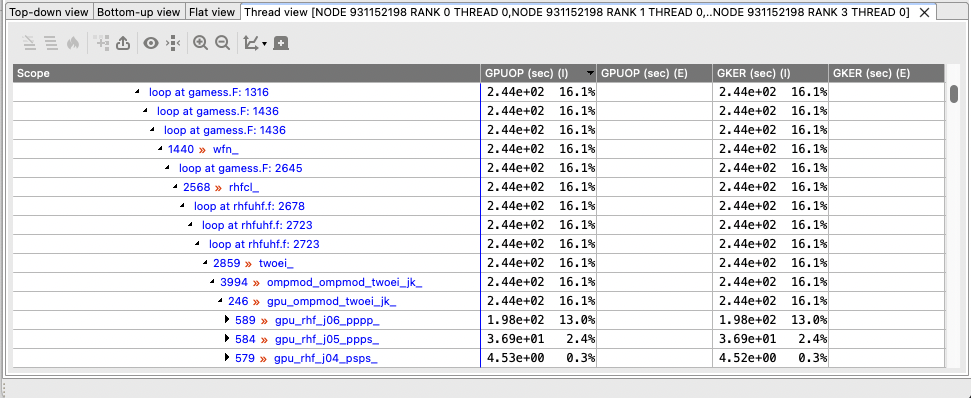Click the vertical scrollbar thumb

954,94
